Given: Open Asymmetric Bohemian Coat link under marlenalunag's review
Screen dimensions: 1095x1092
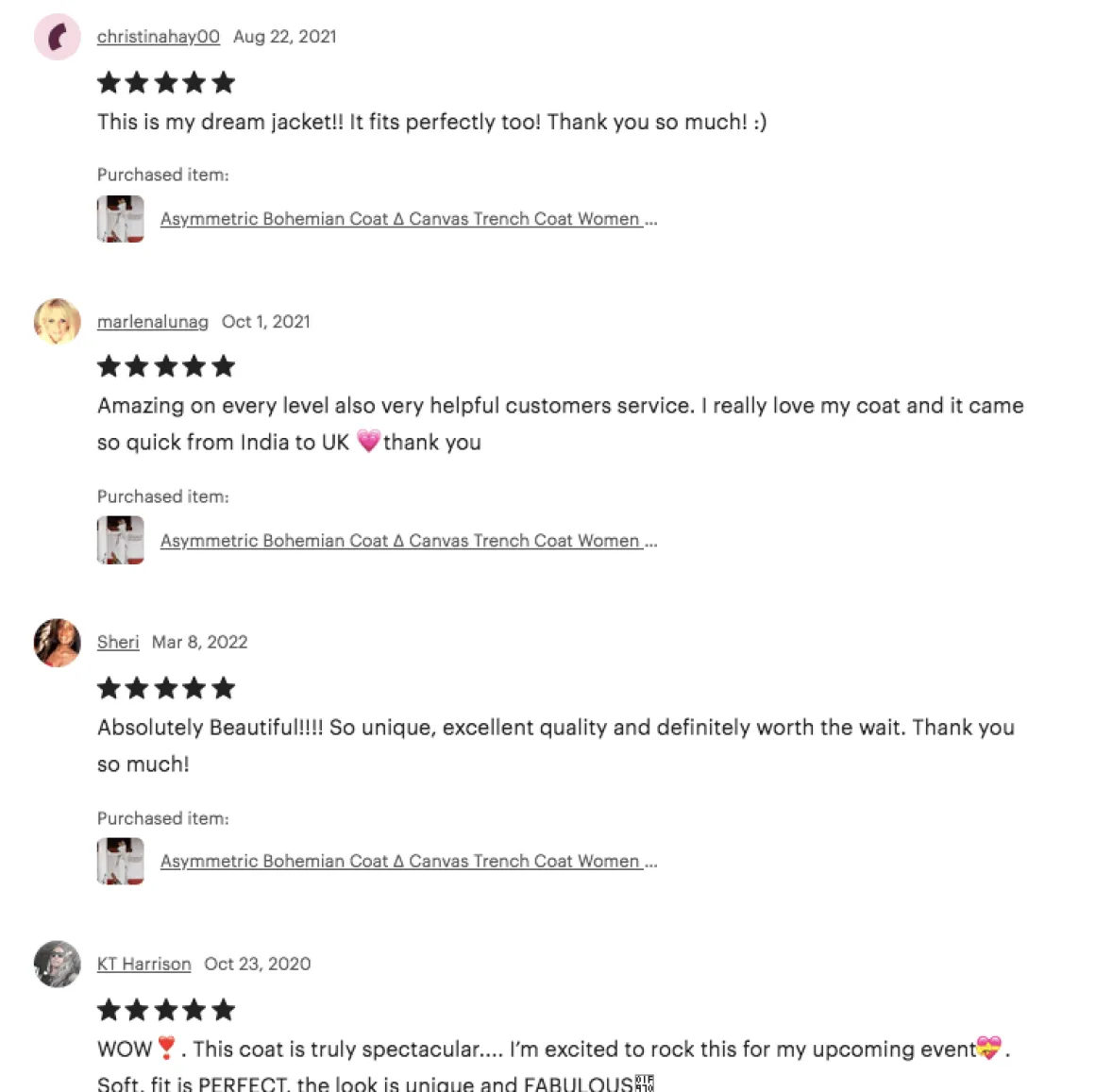Looking at the screenshot, I should click(408, 541).
